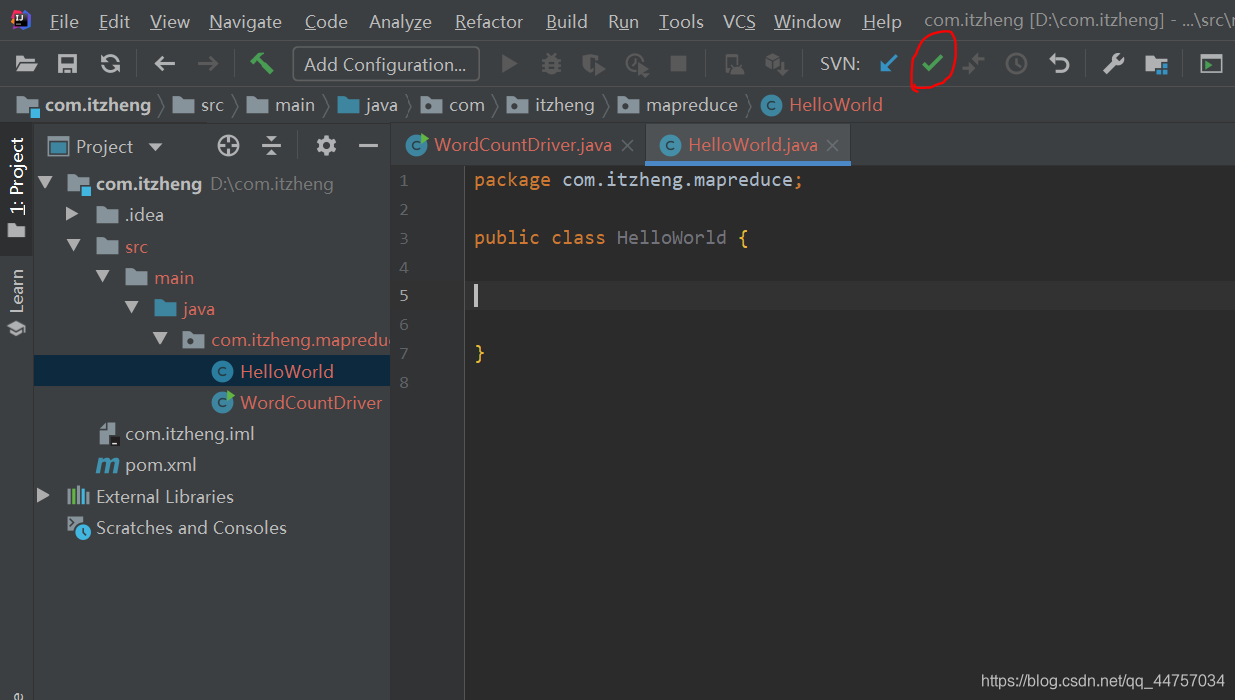This screenshot has width=1235, height=700.
Task: Open Project panel gear settings
Action: coord(326,146)
